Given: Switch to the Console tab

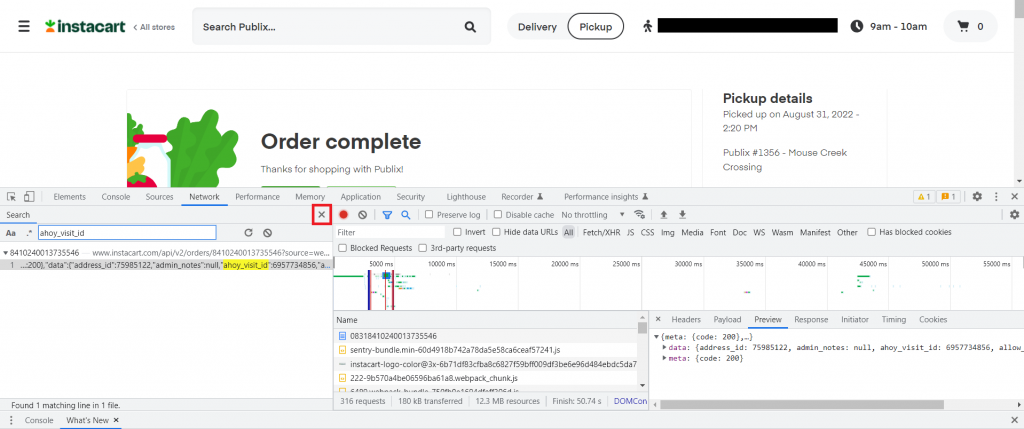Looking at the screenshot, I should click(x=116, y=197).
